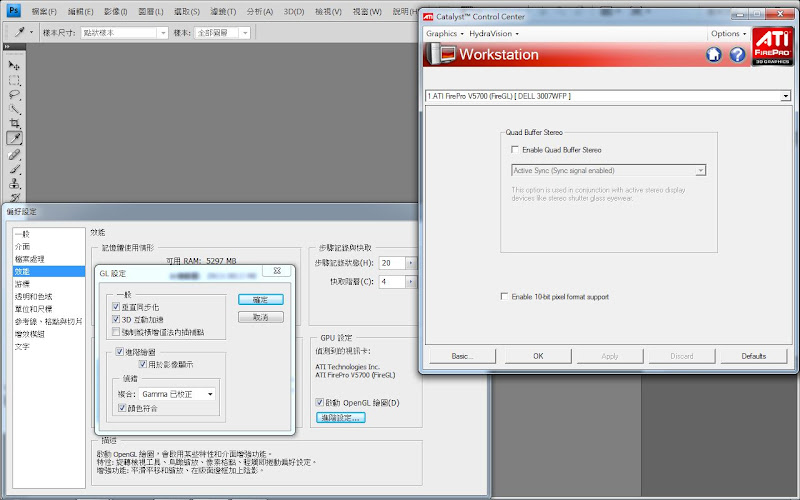Toggle 3D 互動加速 checkbox
800x500 pixels.
click(116, 319)
